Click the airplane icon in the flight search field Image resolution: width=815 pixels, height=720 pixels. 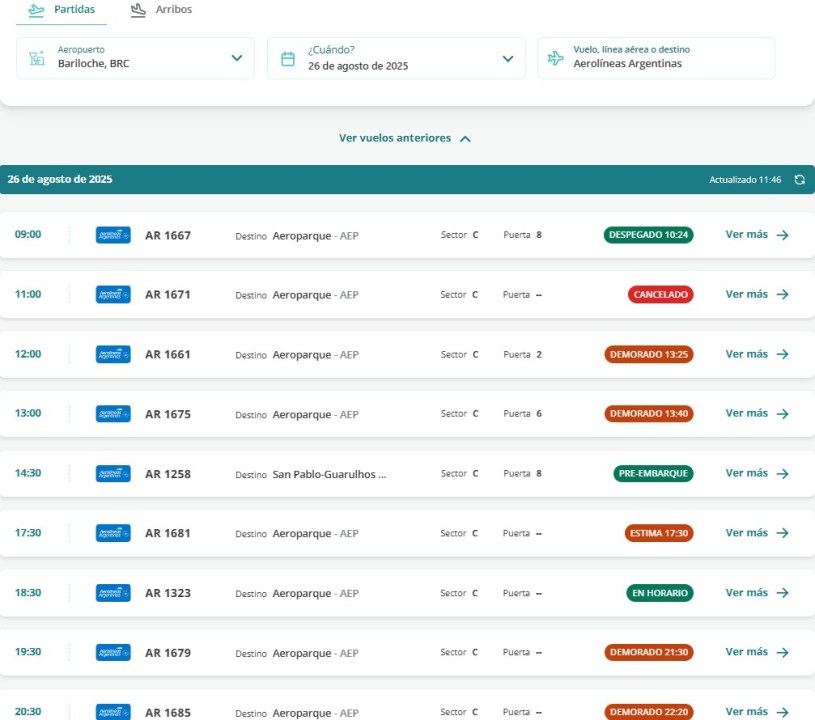click(x=556, y=58)
